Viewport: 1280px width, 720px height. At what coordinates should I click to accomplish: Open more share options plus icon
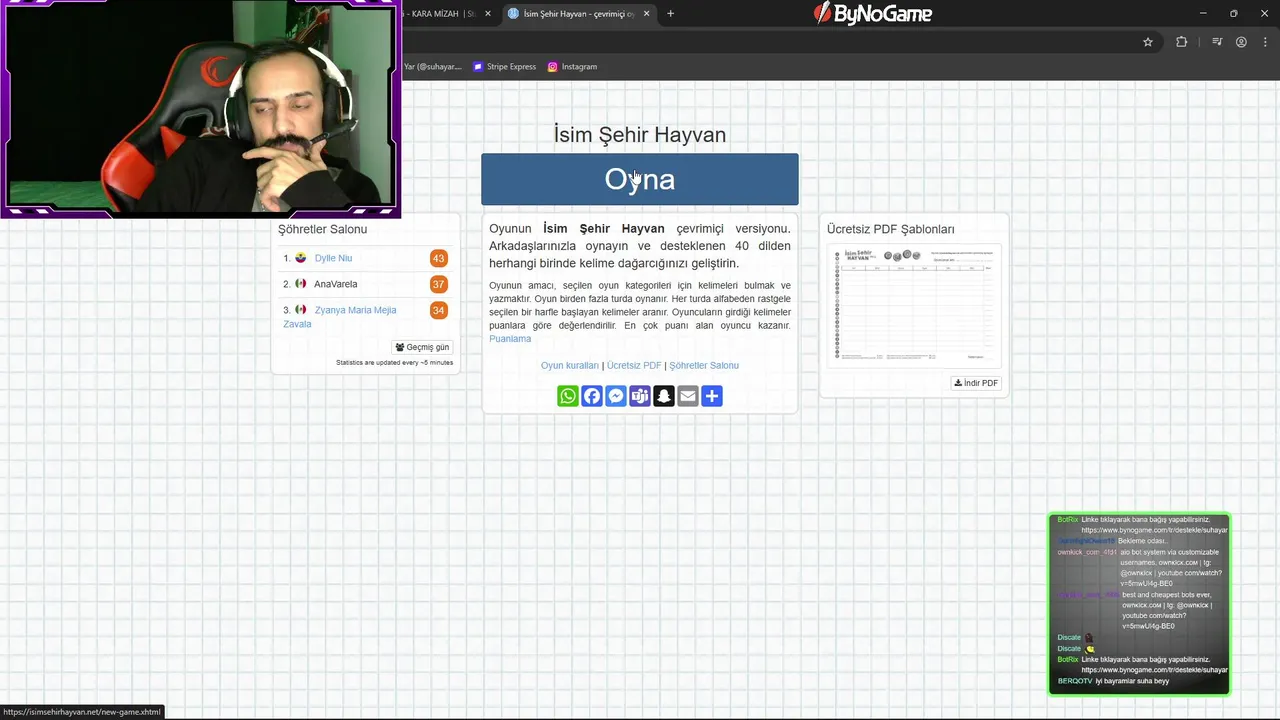pos(712,396)
